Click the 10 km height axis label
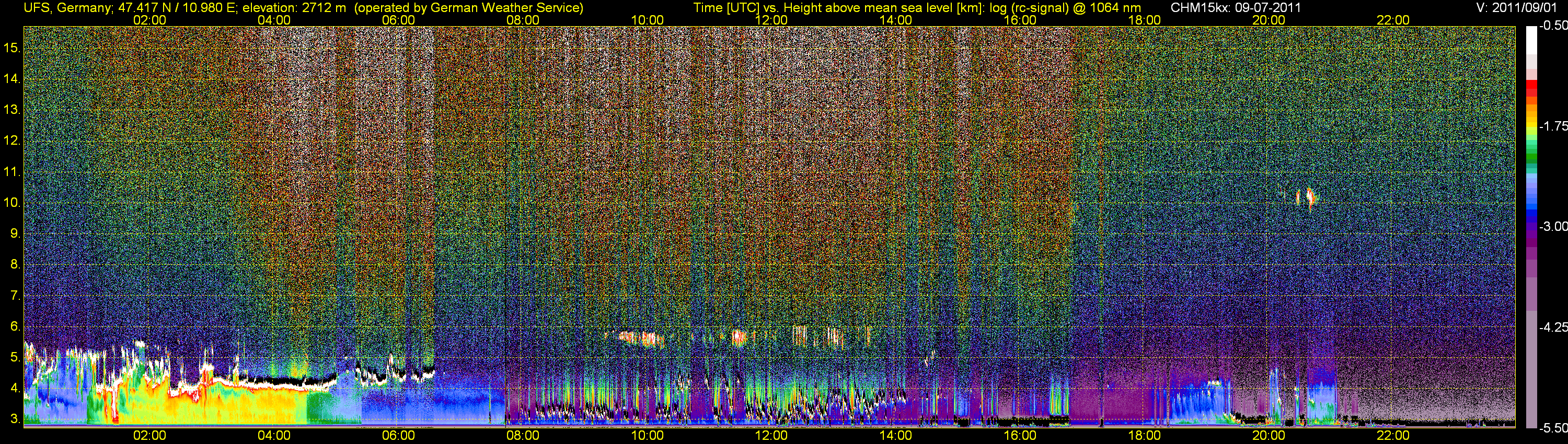Image resolution: width=1568 pixels, height=444 pixels. tap(12, 203)
